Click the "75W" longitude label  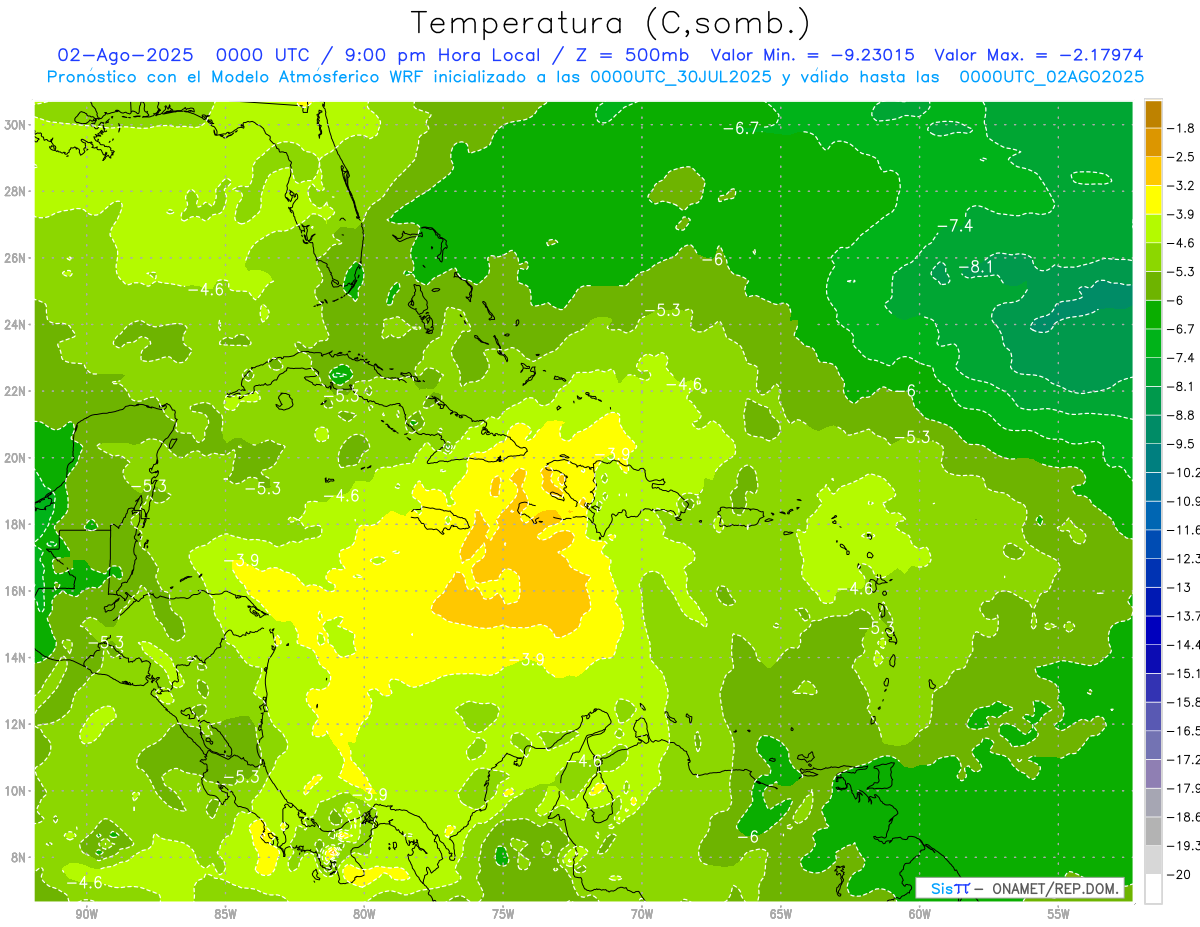(x=503, y=914)
